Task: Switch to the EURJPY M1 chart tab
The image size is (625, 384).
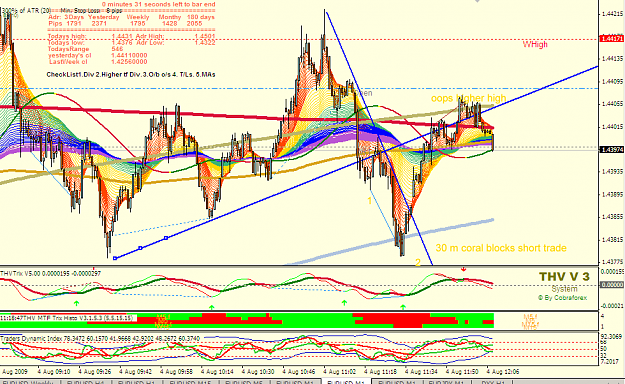Action: click(446, 382)
